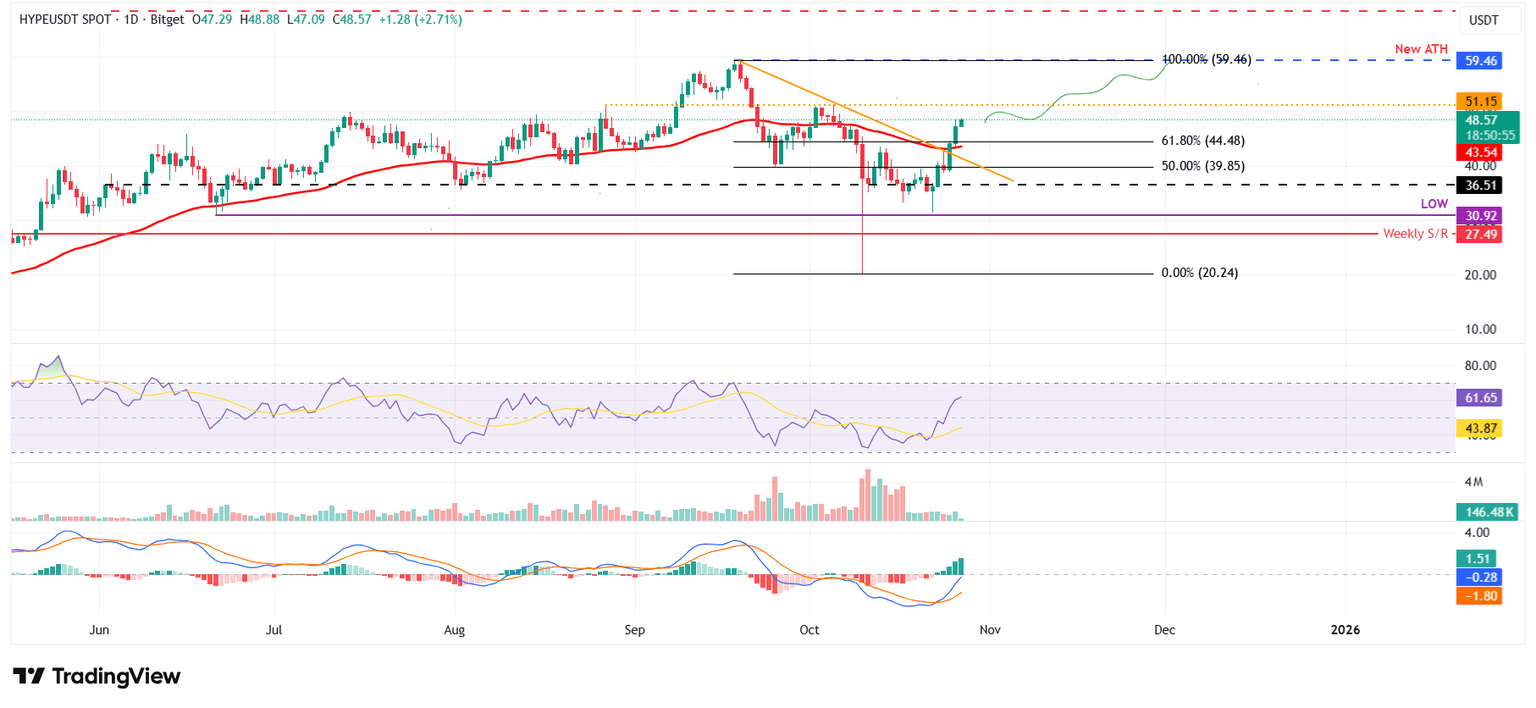Image resolution: width=1536 pixels, height=708 pixels.
Task: Click the 0.00% (20.24) Fibonacci label
Action: click(x=1202, y=272)
